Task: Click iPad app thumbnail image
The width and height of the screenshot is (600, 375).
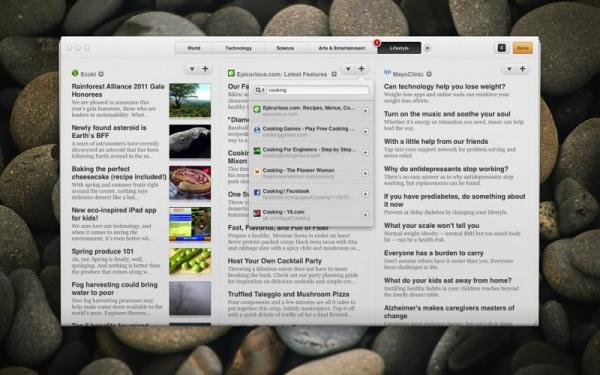Action: 190,224
